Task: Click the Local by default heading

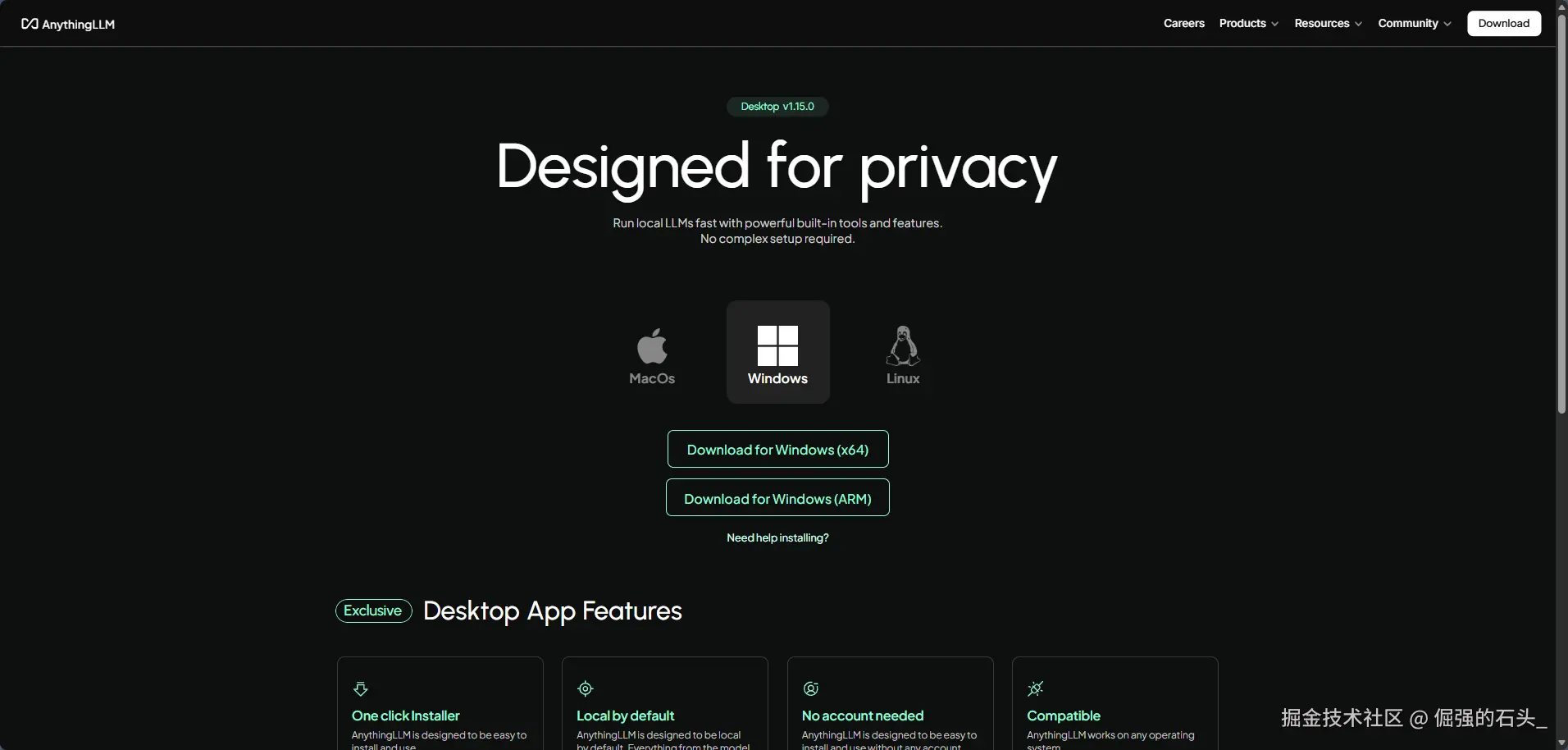Action: tap(626, 716)
